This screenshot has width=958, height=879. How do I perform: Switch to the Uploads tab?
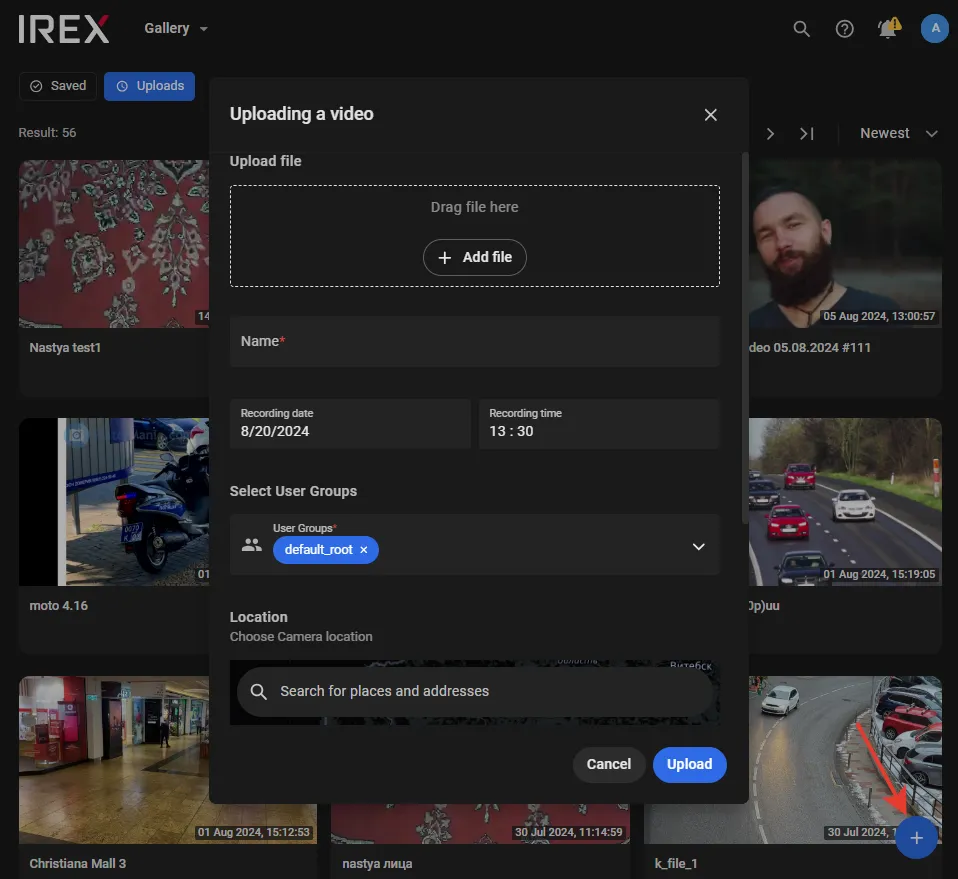149,86
